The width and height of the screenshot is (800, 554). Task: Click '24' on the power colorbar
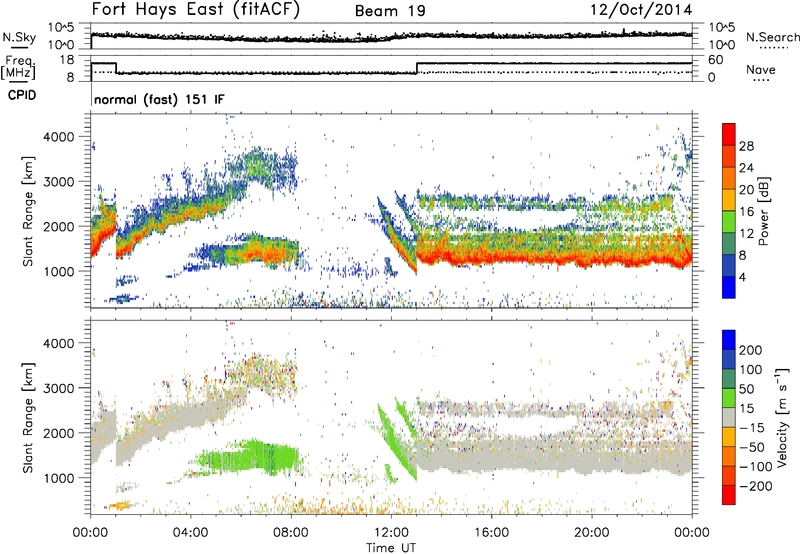[x=746, y=168]
